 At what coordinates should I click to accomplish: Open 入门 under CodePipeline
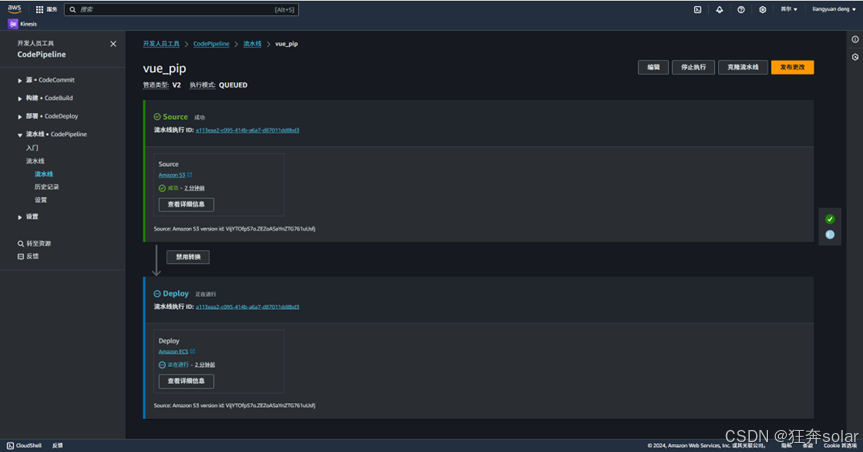pos(32,148)
